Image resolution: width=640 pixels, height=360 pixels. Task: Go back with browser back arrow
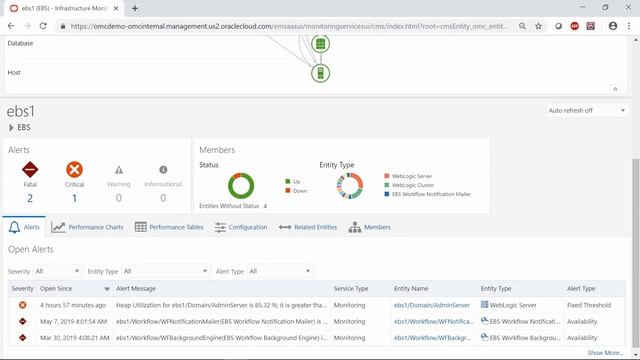[11, 26]
